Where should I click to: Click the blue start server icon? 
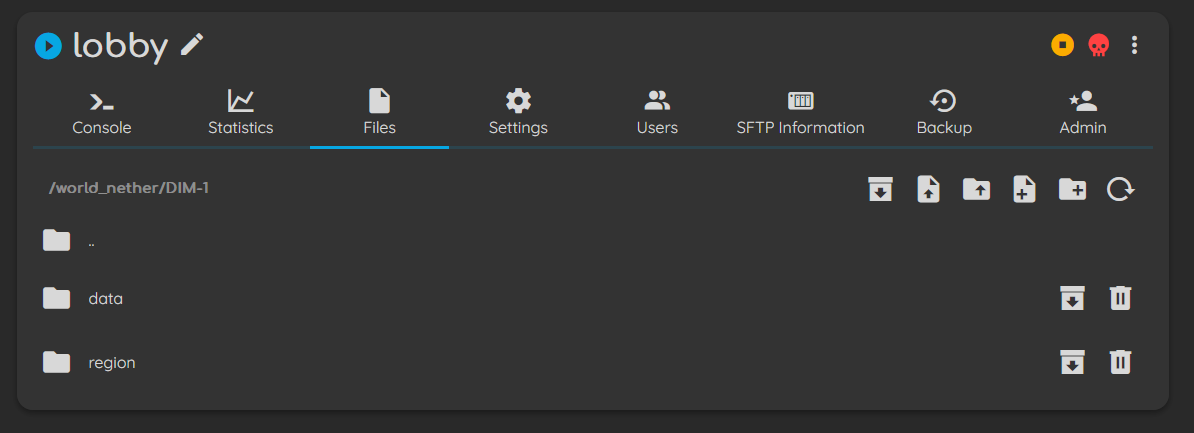pyautogui.click(x=48, y=46)
